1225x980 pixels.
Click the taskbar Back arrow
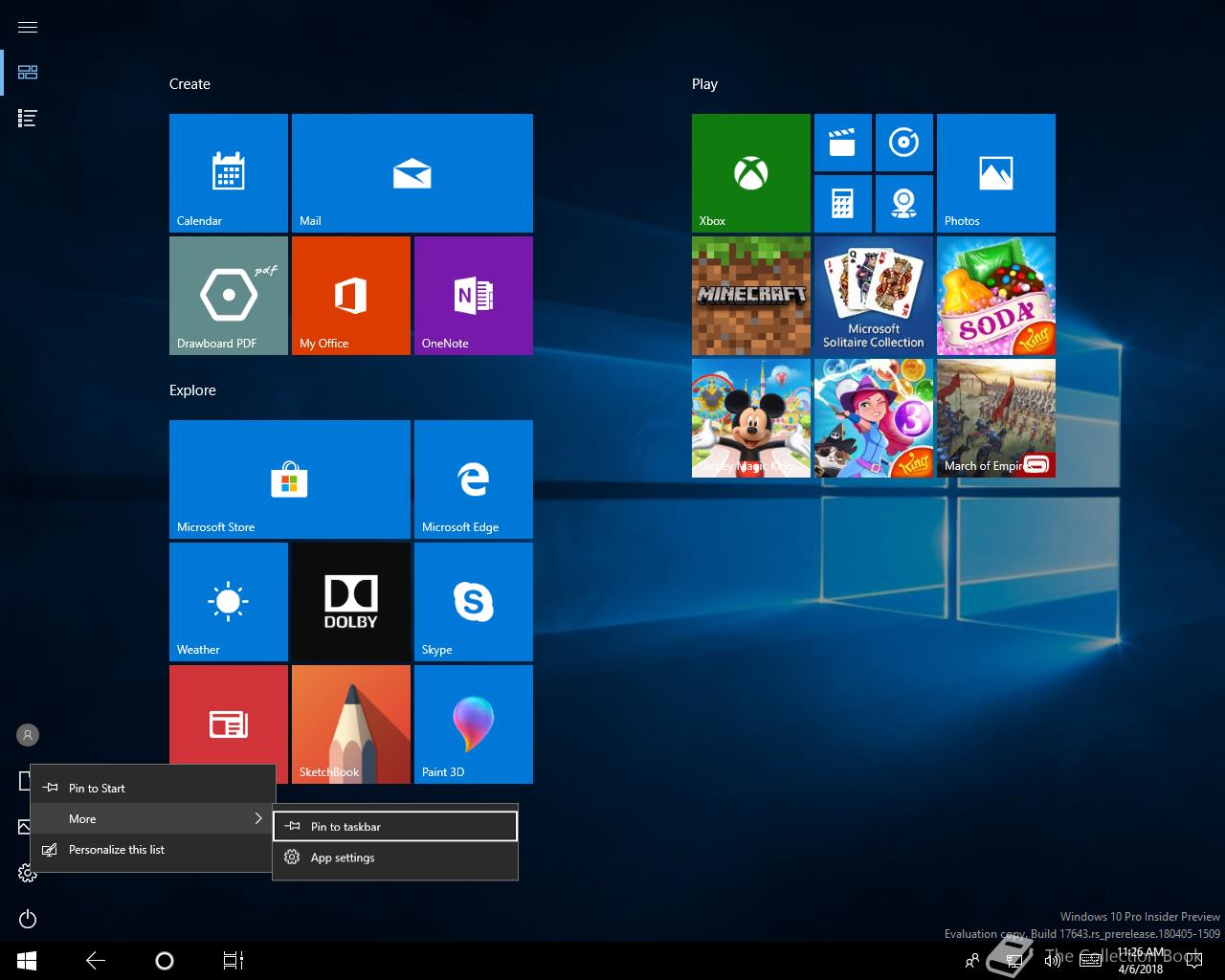coord(96,961)
